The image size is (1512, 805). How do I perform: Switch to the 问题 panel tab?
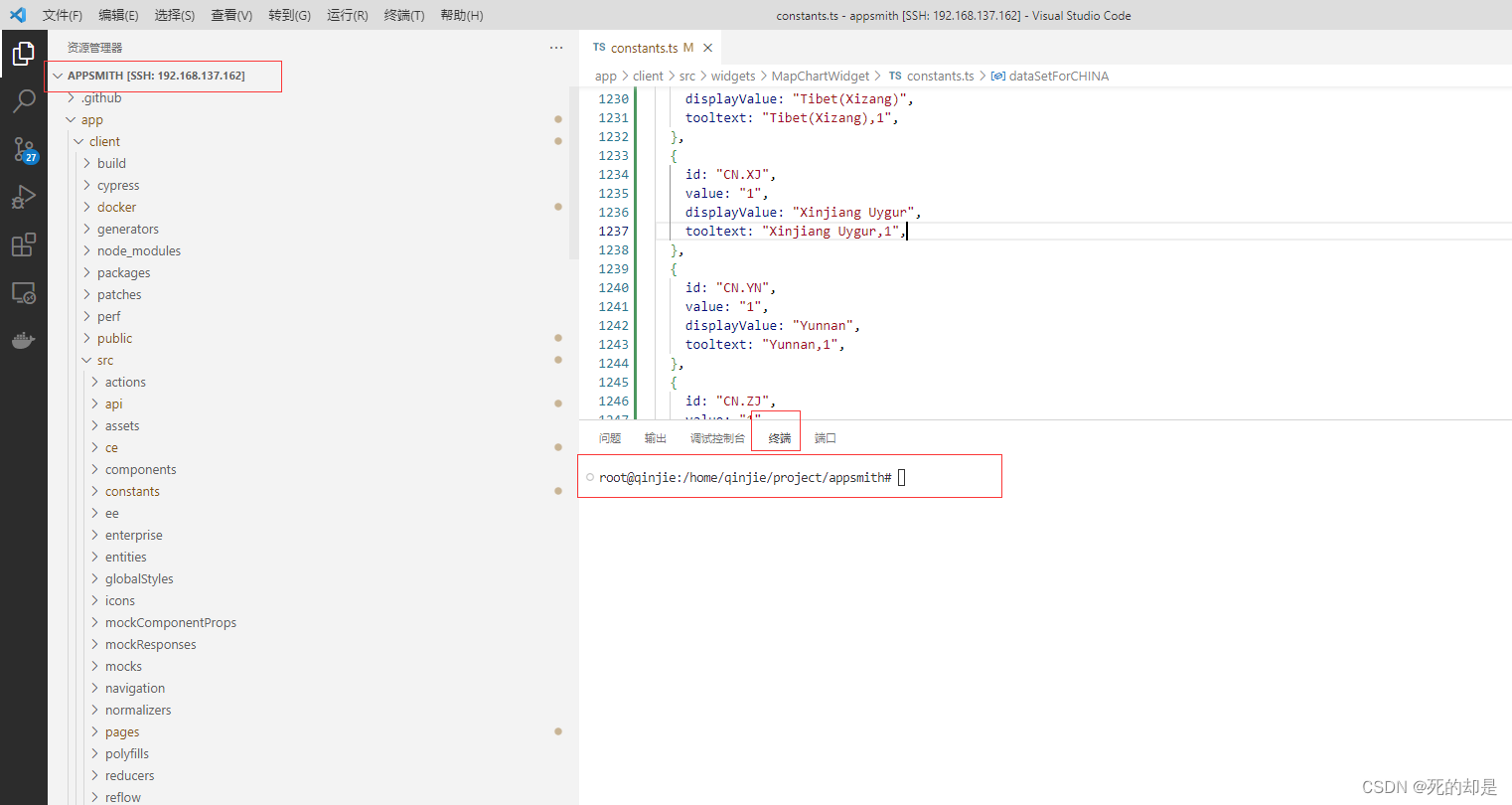[610, 438]
